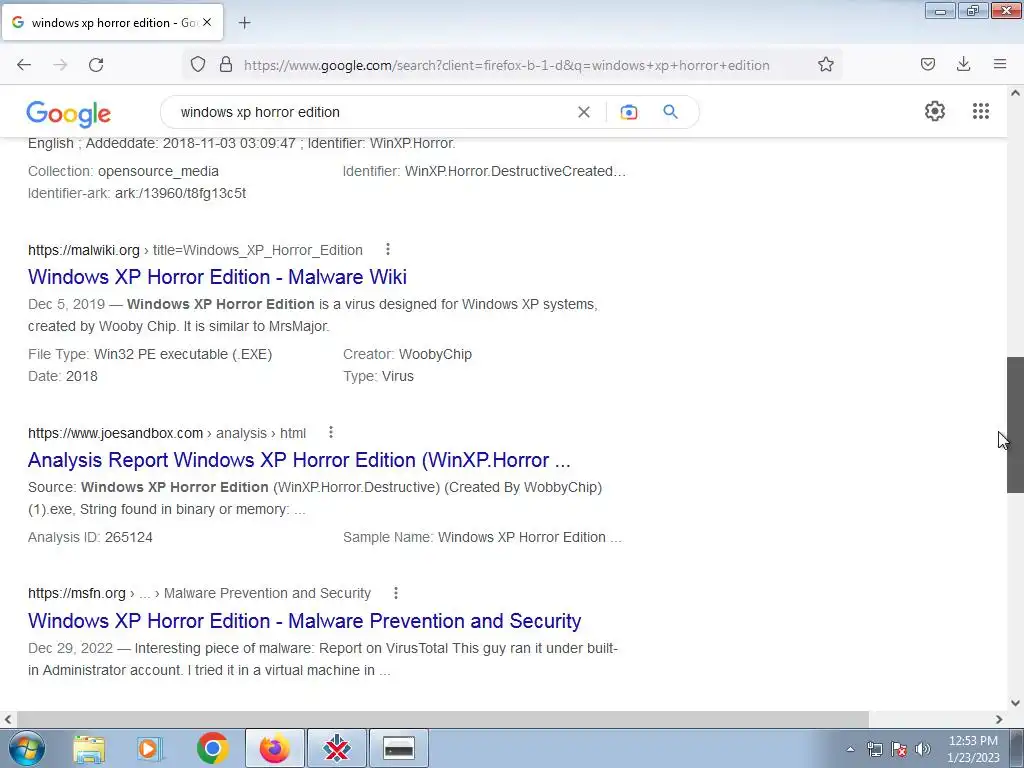Open the tracking protection shield
This screenshot has width=1024, height=768.
tap(198, 65)
